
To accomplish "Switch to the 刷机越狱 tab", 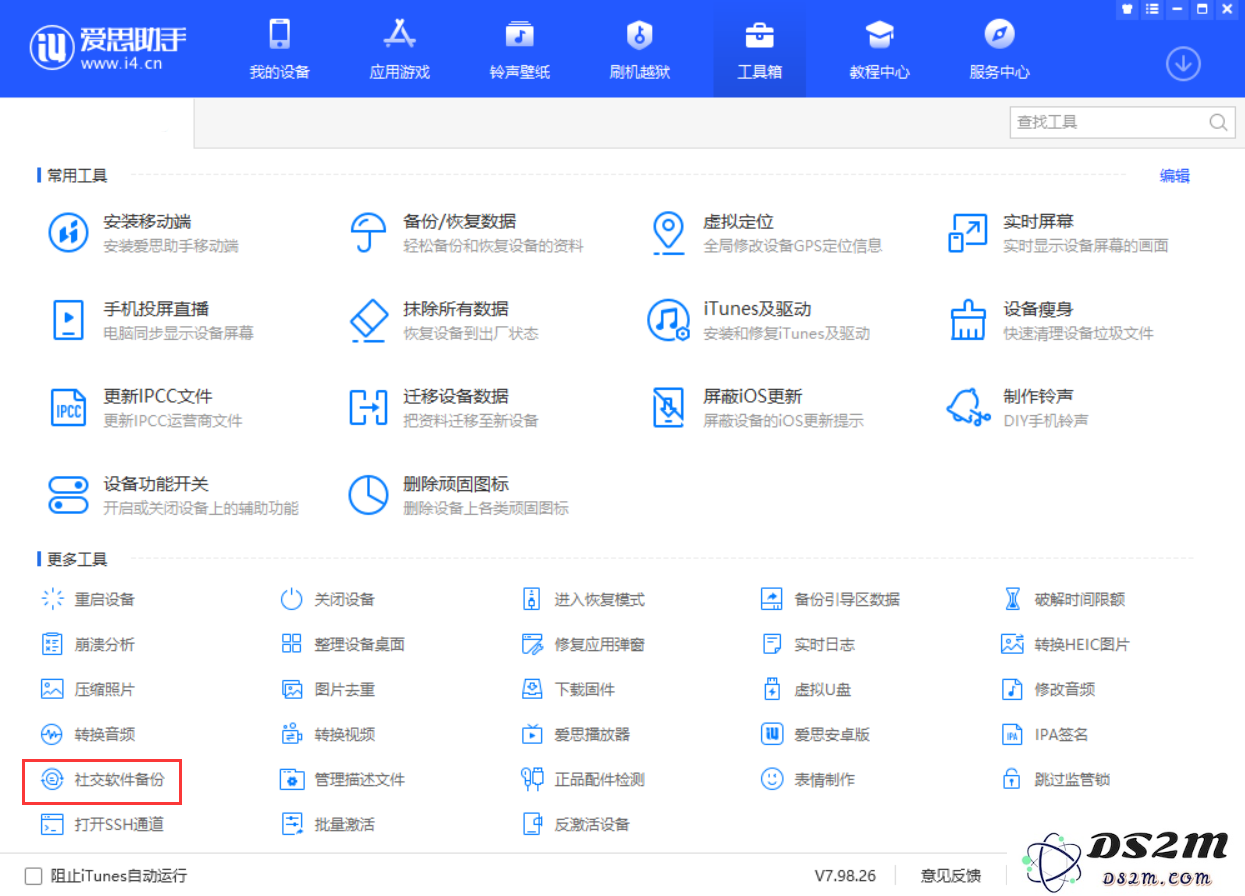I will point(640,49).
